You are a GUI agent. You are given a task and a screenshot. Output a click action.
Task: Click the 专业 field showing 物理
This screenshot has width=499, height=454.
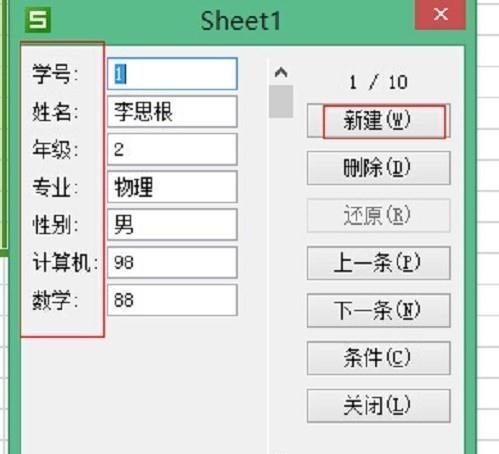pyautogui.click(x=172, y=187)
